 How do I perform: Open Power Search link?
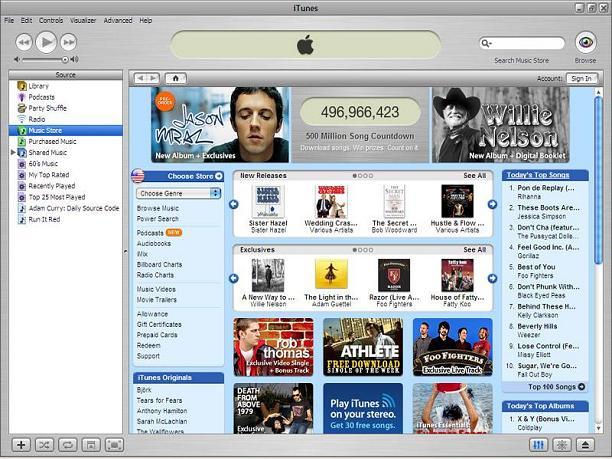158,219
